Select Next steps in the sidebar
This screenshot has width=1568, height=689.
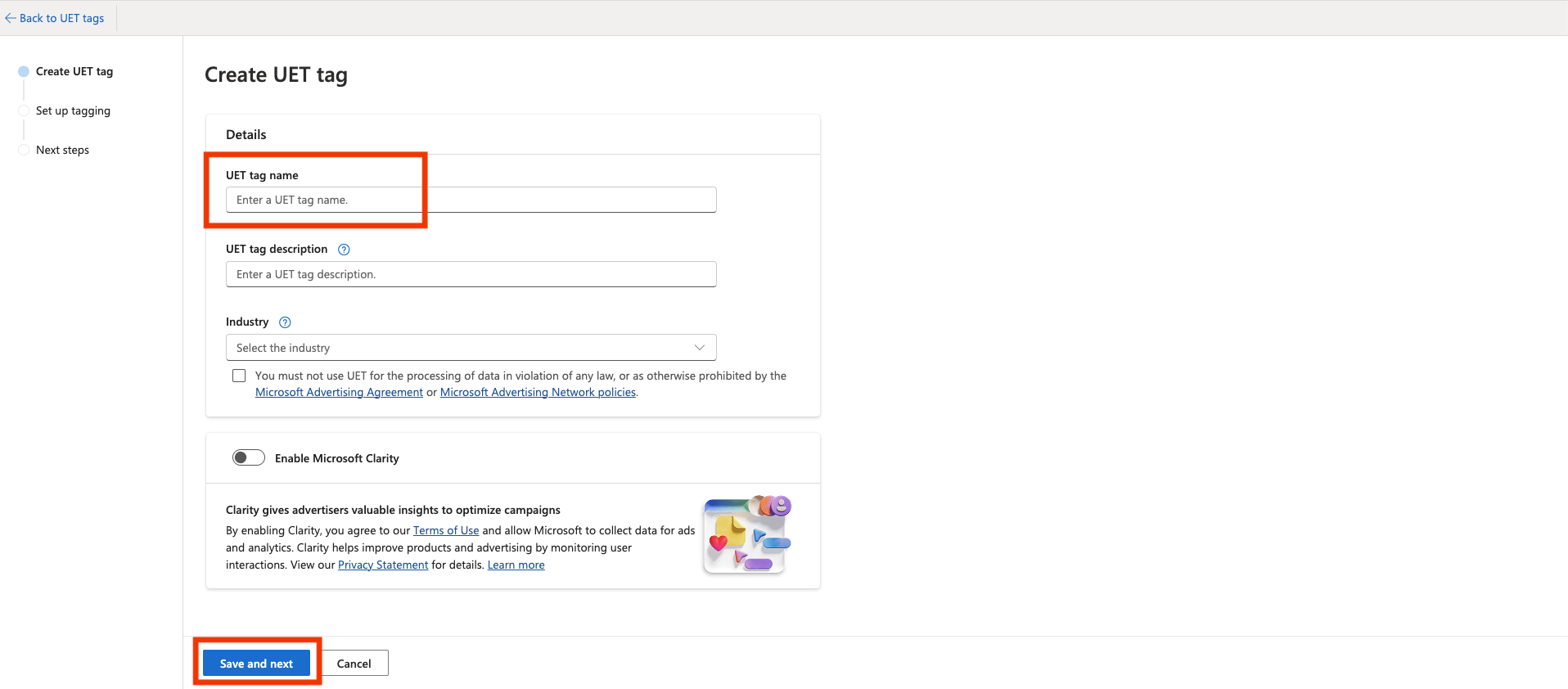[62, 151]
